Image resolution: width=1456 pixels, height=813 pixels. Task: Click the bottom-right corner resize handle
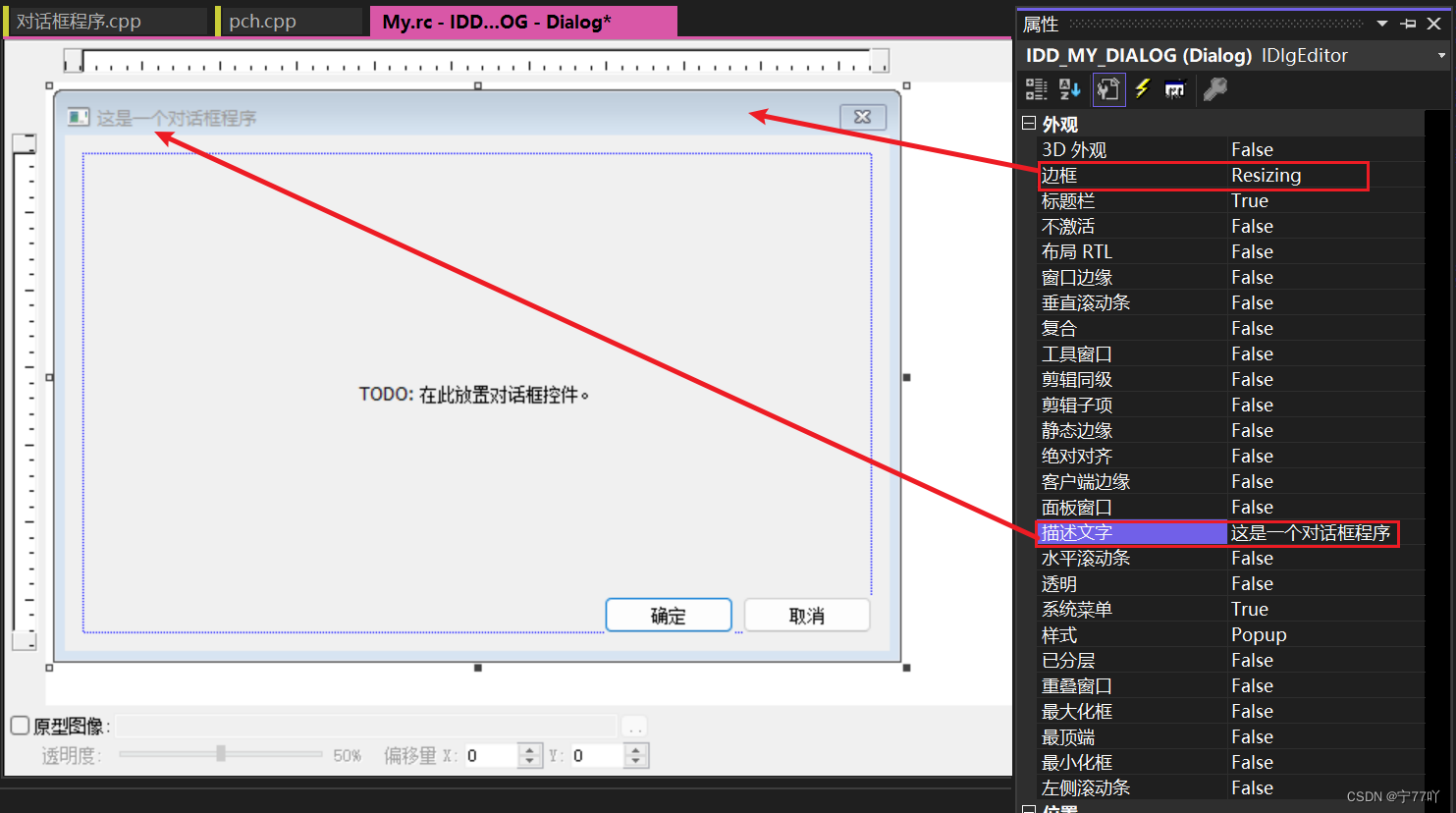(x=906, y=668)
